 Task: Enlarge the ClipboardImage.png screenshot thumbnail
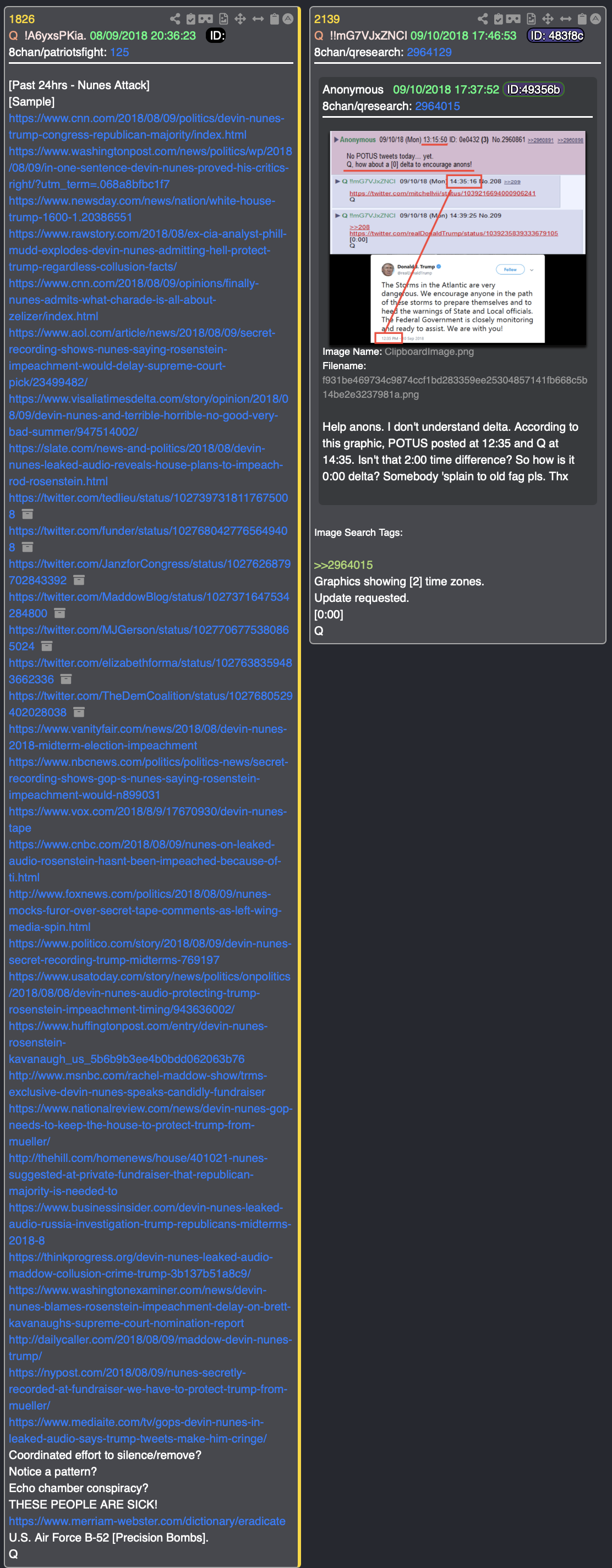[457, 238]
